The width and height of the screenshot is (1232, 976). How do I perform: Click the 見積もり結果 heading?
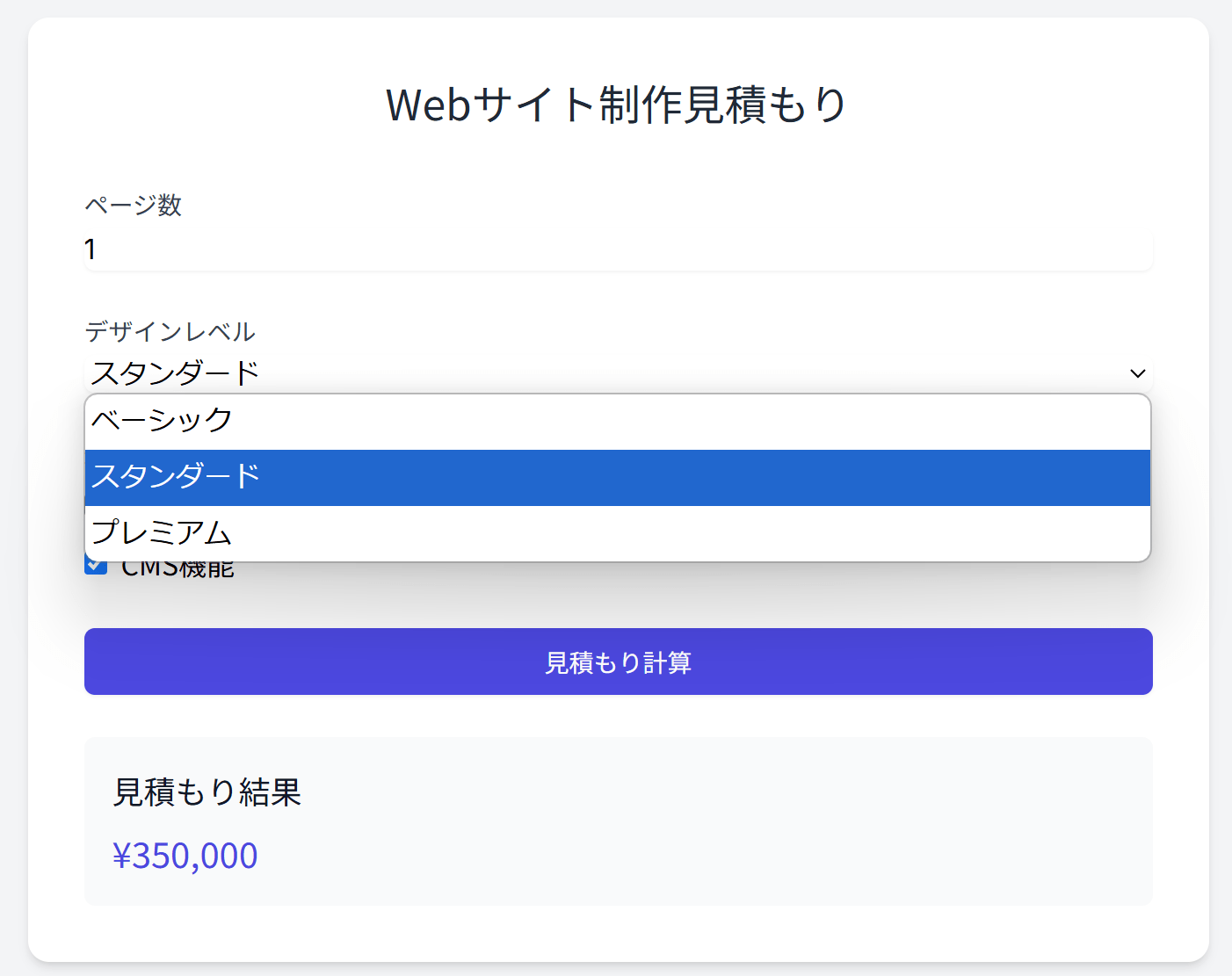[x=207, y=792]
